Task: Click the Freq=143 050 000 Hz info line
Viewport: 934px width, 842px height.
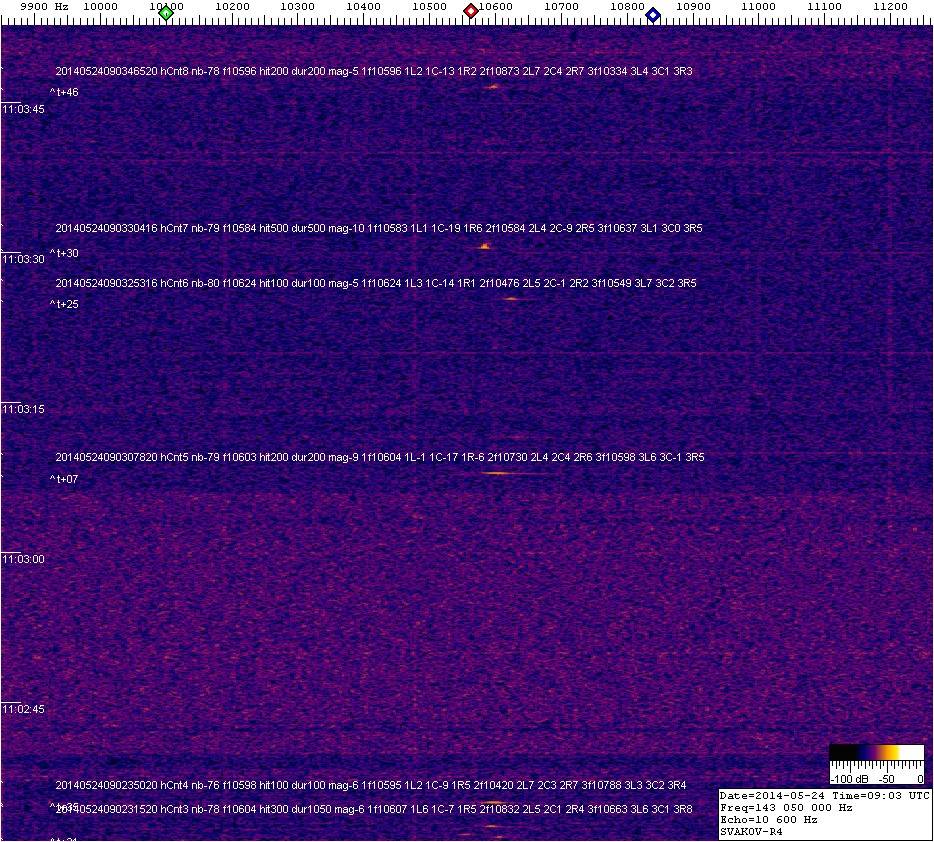Action: pyautogui.click(x=786, y=807)
